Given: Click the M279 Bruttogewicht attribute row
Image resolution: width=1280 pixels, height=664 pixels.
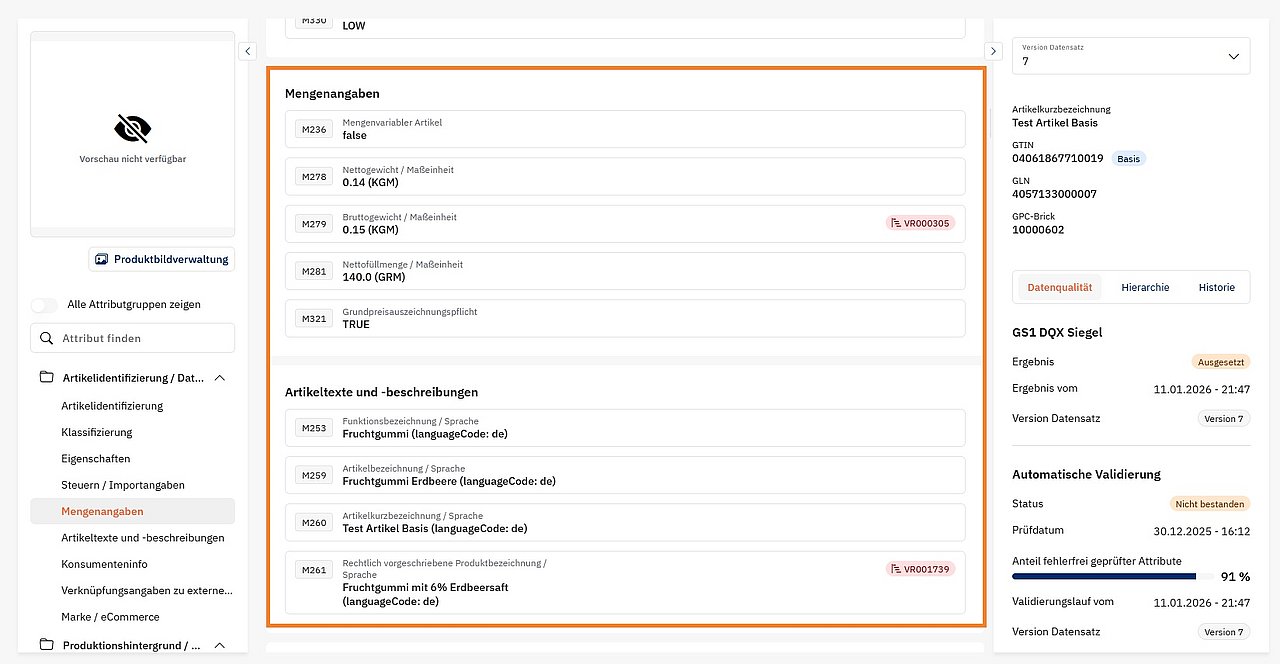Looking at the screenshot, I should (x=624, y=223).
